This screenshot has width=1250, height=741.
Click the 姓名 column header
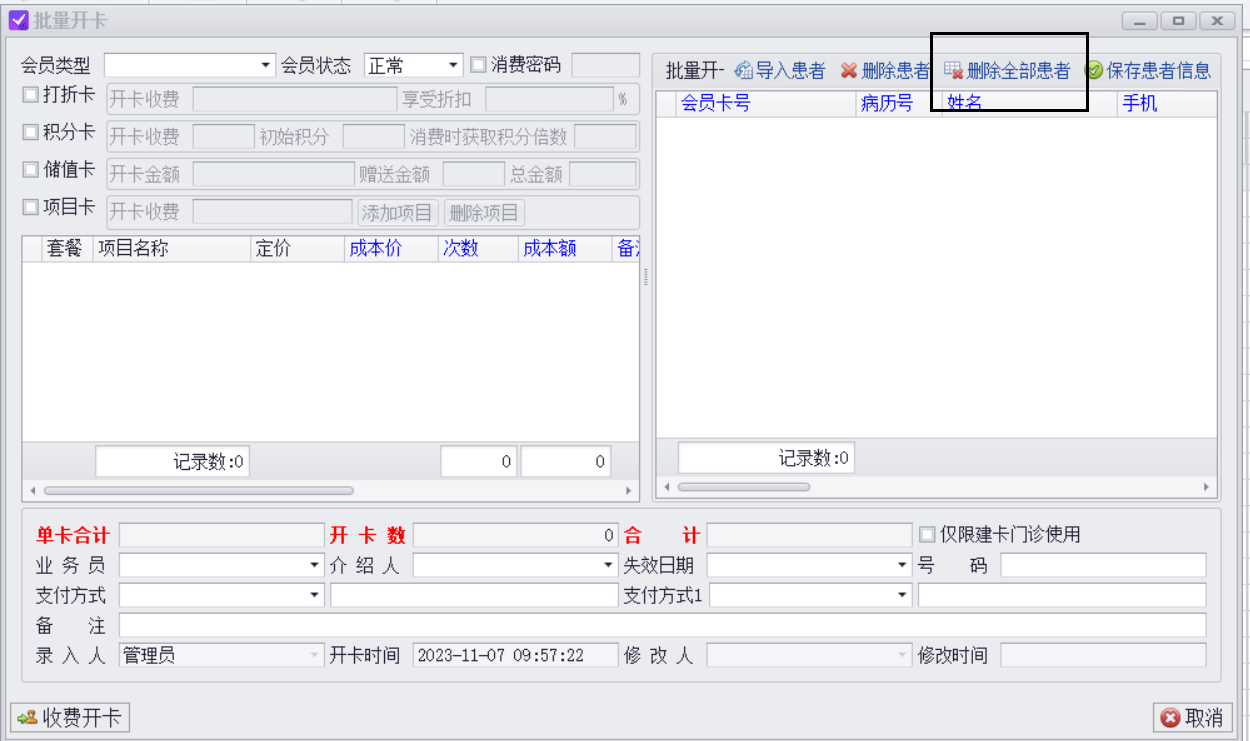tap(1029, 103)
